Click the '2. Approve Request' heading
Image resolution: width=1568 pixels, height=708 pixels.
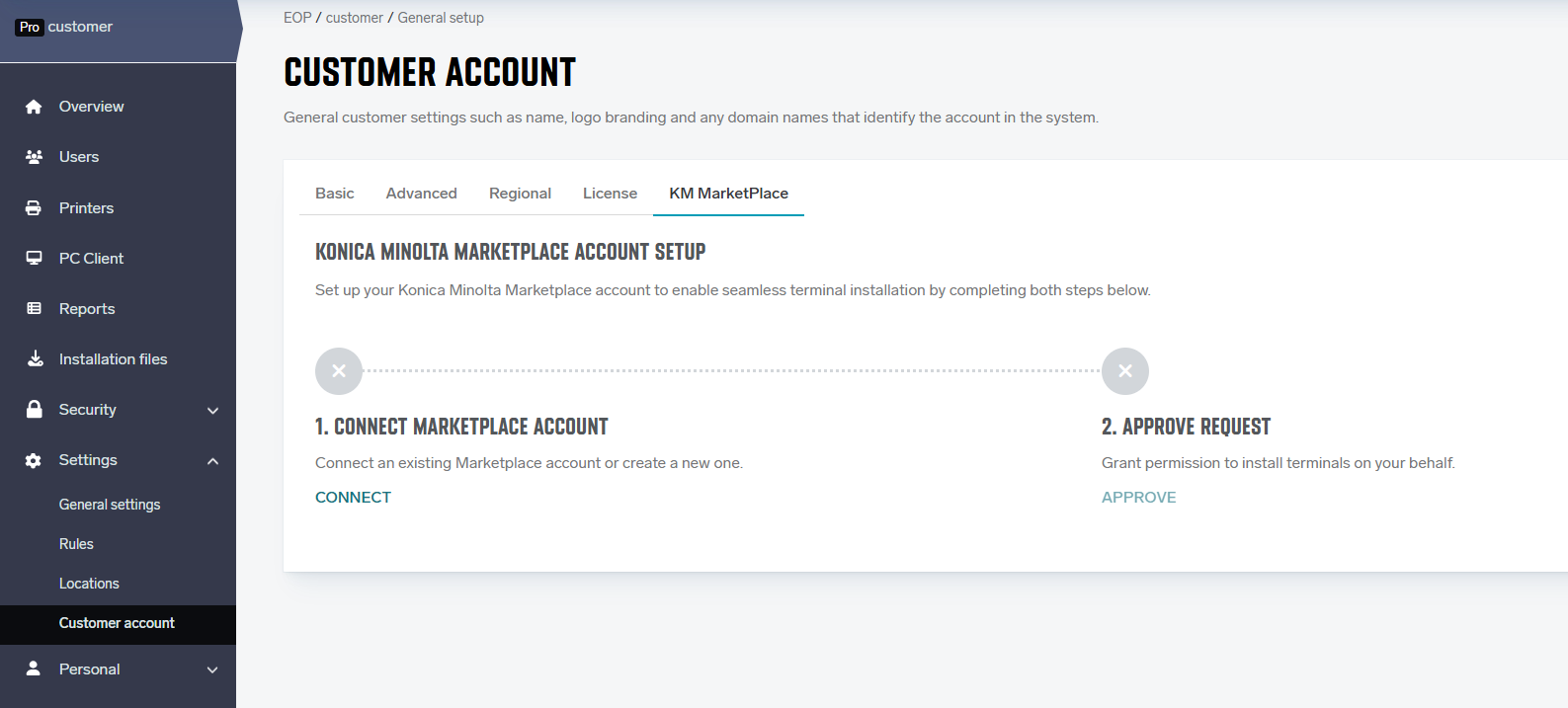tap(1186, 427)
